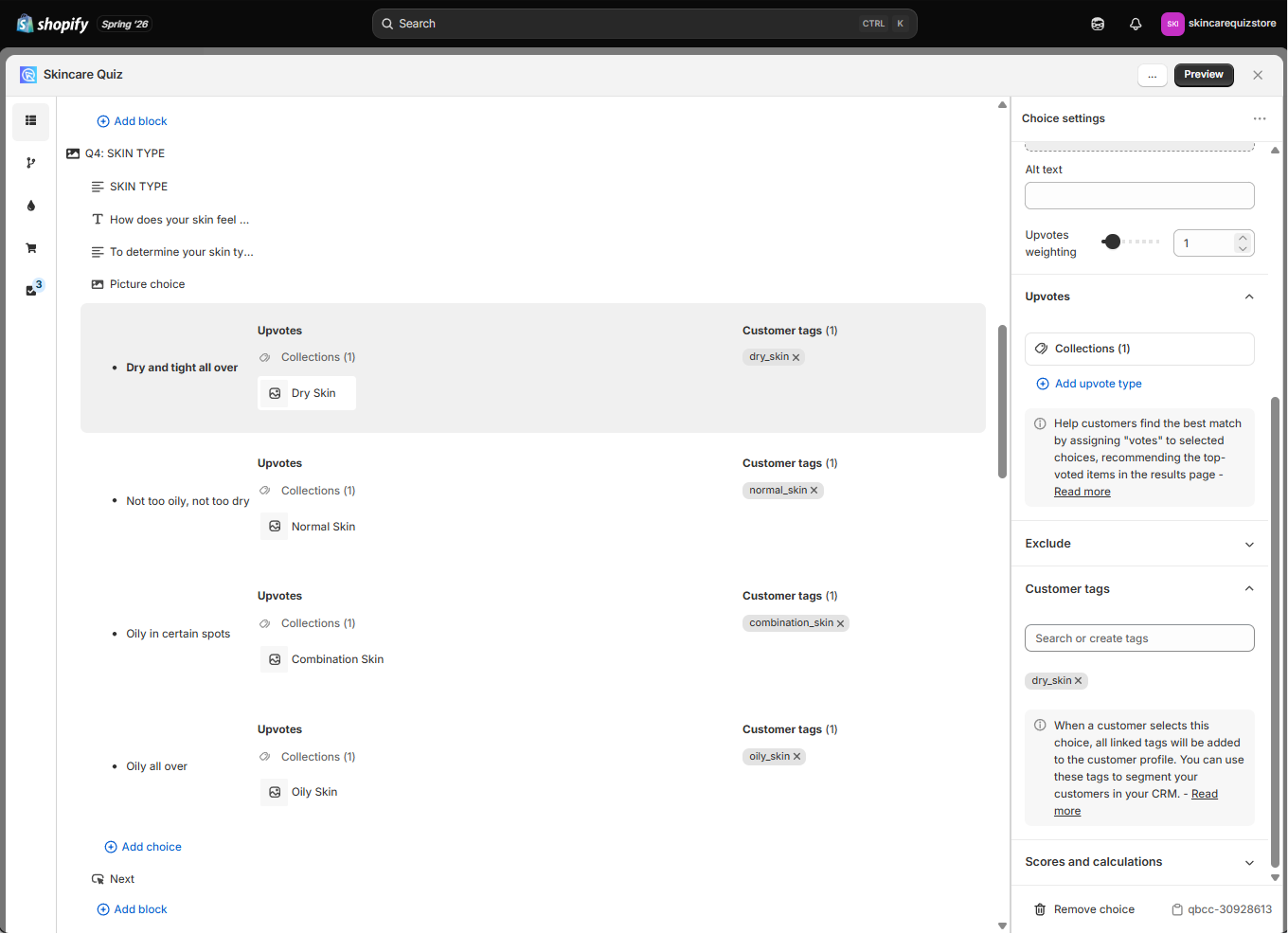Remove the normal_skin customer tag
Viewport: 1288px width, 934px height.
pyautogui.click(x=814, y=491)
